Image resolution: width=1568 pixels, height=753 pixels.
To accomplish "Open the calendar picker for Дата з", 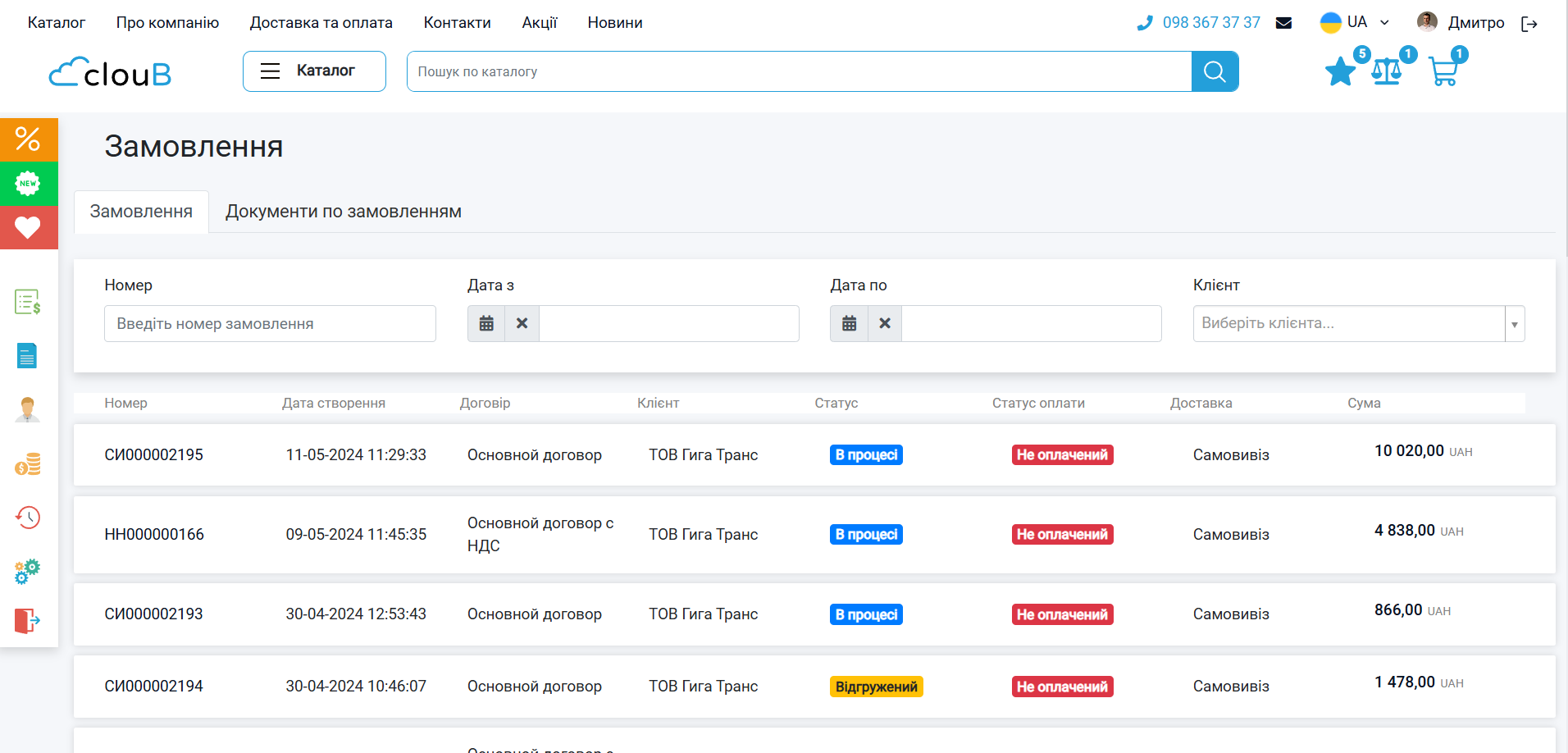I will pyautogui.click(x=486, y=324).
